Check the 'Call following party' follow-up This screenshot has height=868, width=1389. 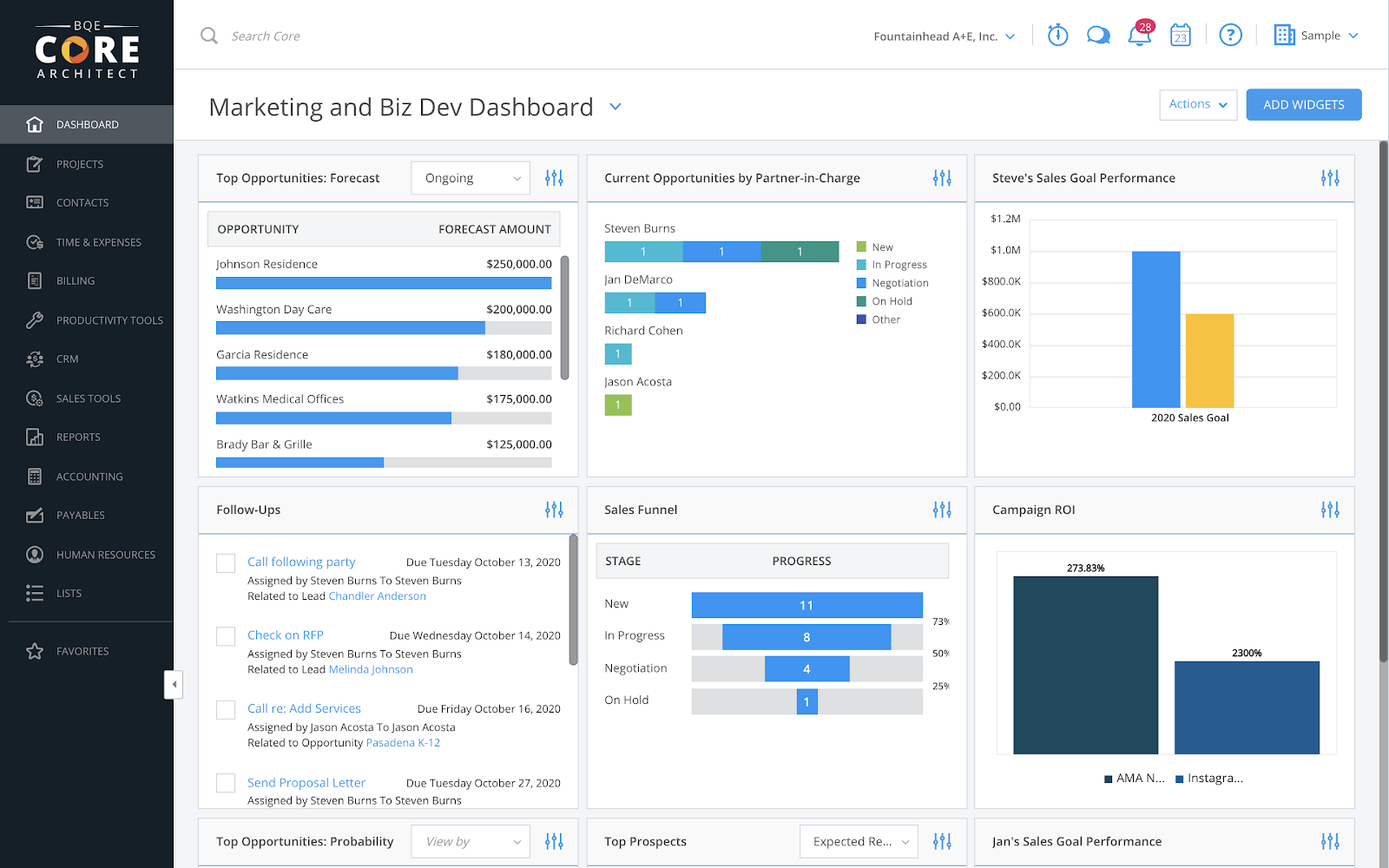point(226,562)
